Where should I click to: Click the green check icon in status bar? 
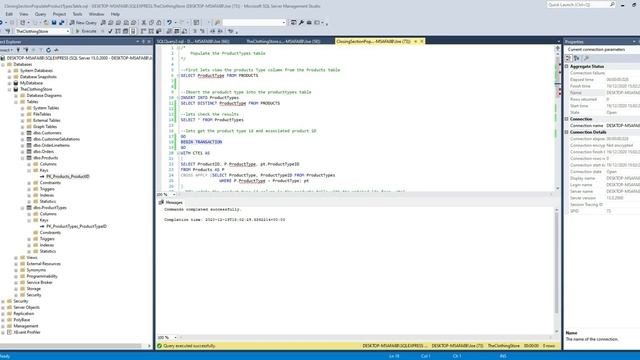pyautogui.click(x=160, y=346)
